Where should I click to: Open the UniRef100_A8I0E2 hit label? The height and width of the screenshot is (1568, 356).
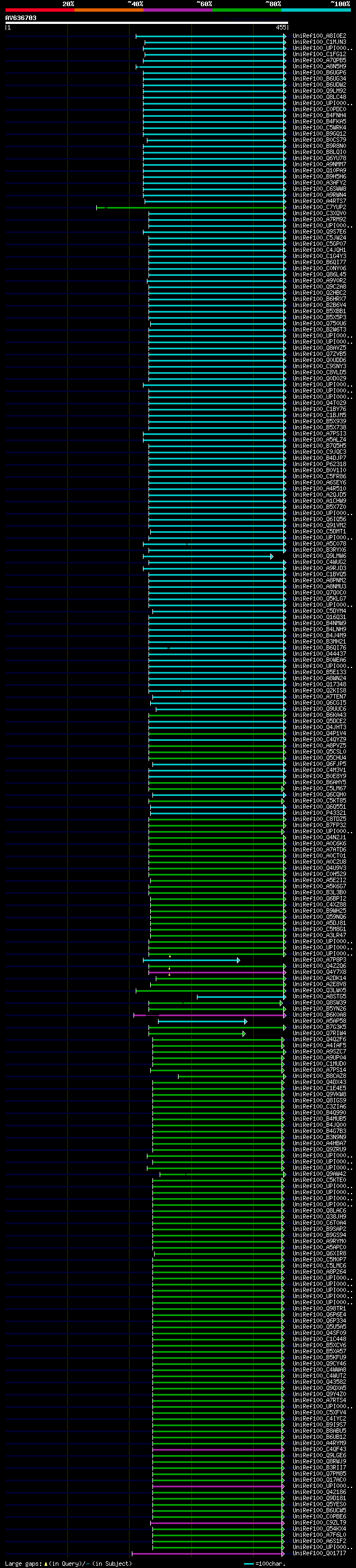coord(319,36)
